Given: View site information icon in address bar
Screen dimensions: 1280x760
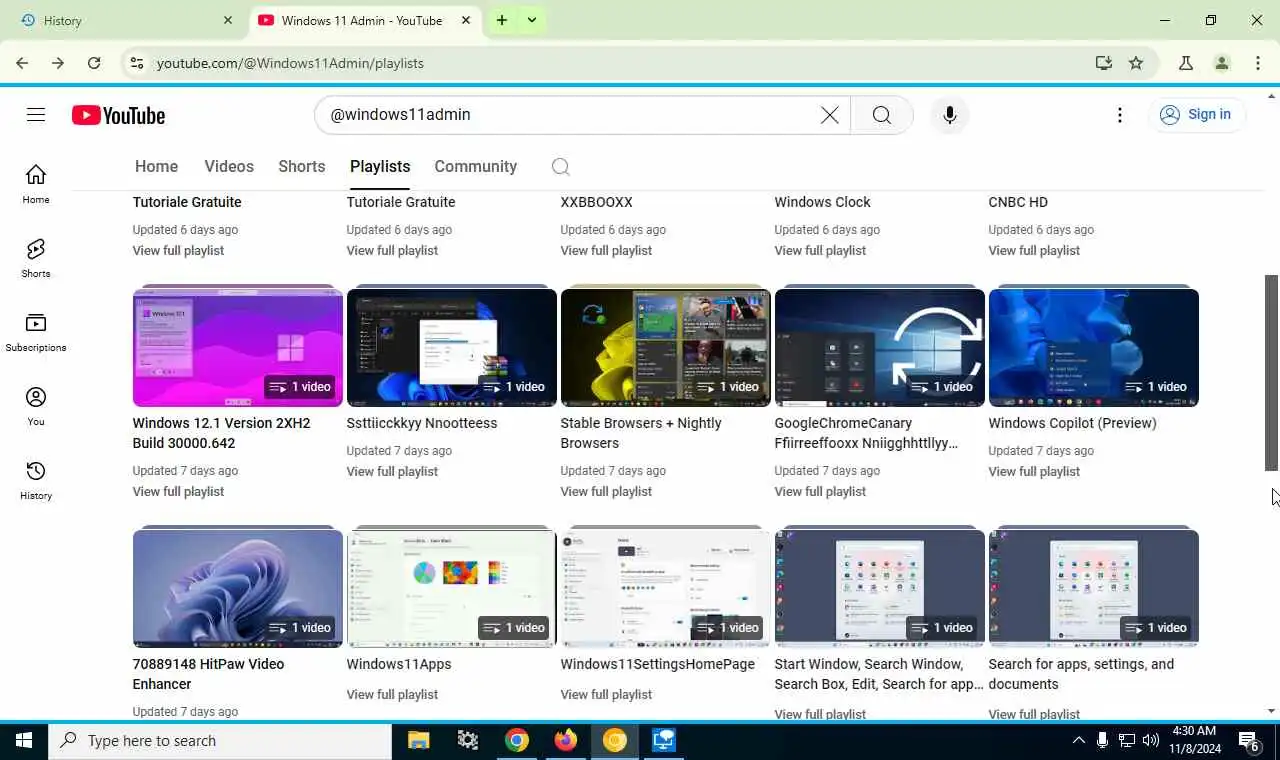Looking at the screenshot, I should tap(137, 63).
